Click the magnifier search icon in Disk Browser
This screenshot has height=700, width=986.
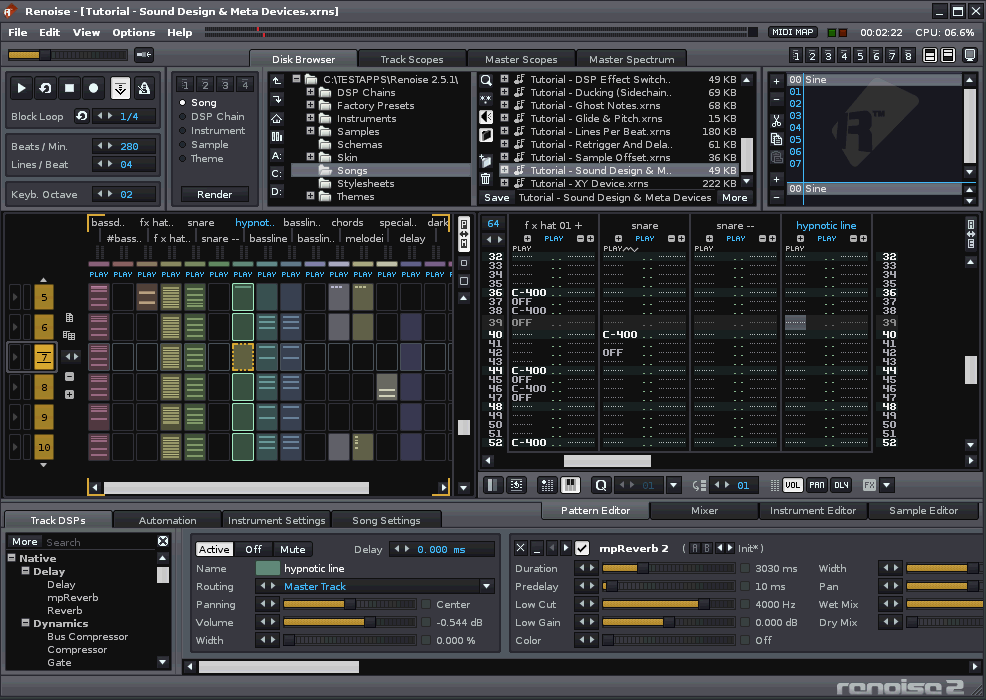(x=485, y=80)
